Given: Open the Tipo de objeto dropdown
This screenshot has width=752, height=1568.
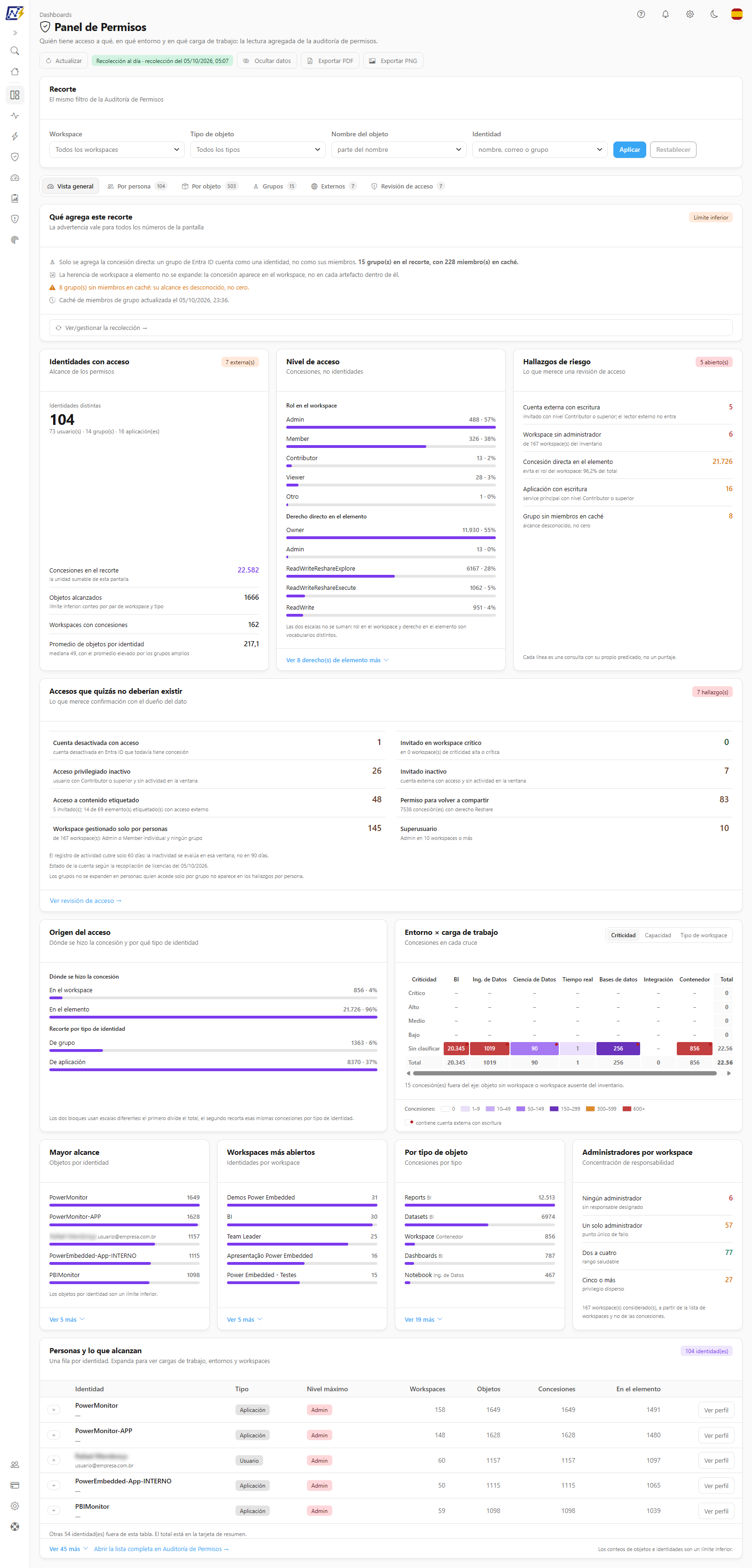Looking at the screenshot, I should click(x=258, y=150).
